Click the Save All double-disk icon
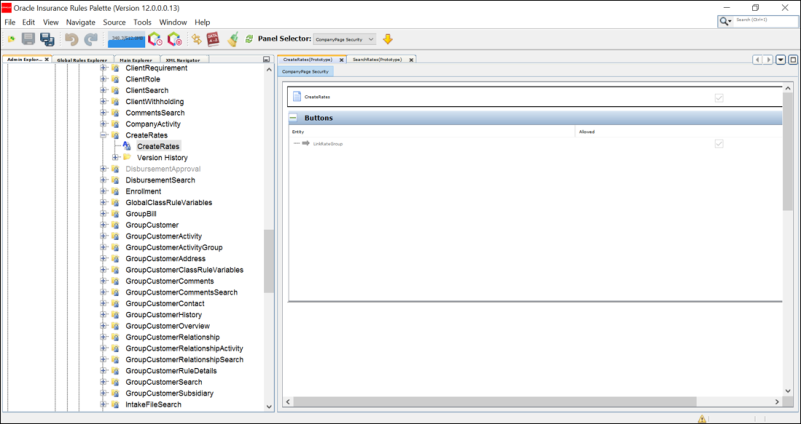 (x=48, y=39)
